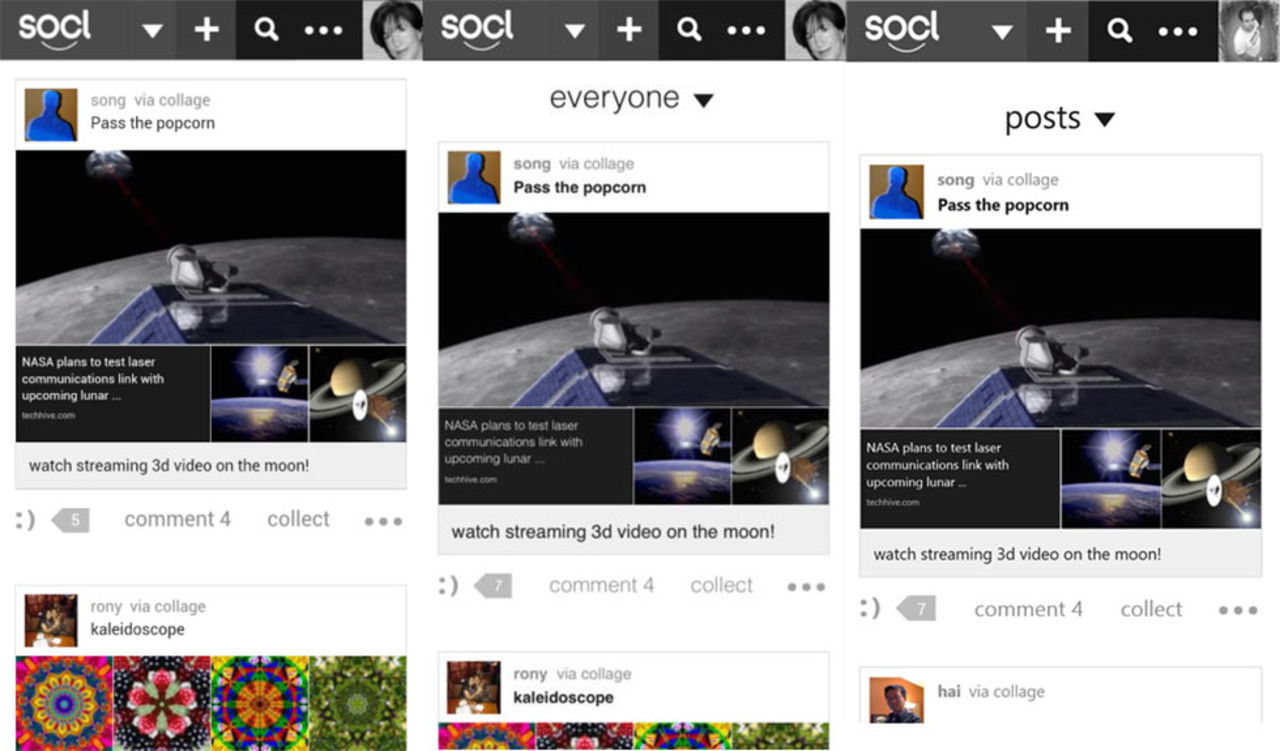Toggle the smiley like under the posts feed post

(871, 608)
